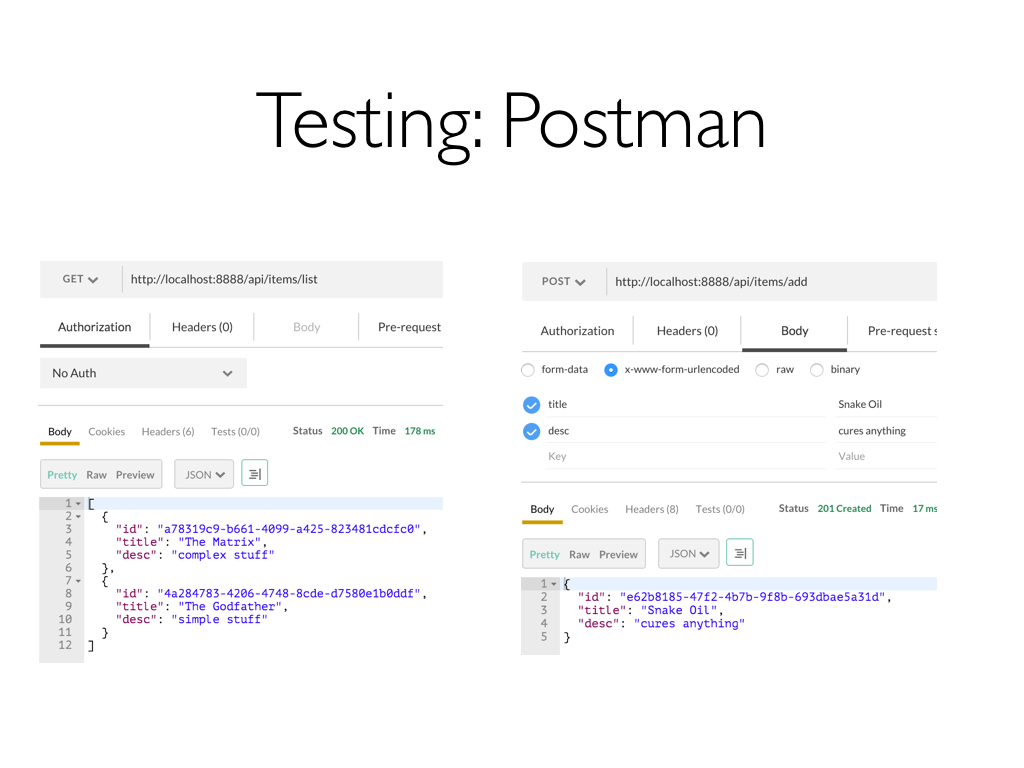Viewport: 1024px width, 768px height.
Task: Select Raw view in GET response
Action: point(96,475)
